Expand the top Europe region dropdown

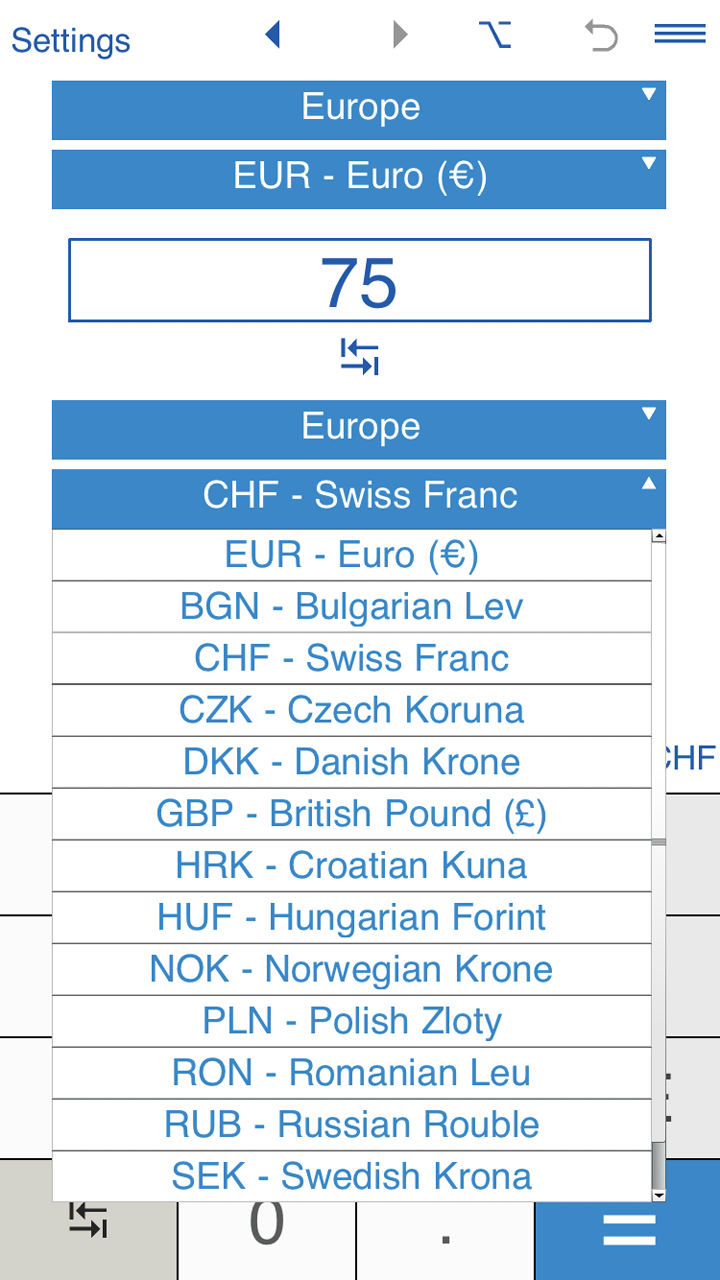(359, 109)
